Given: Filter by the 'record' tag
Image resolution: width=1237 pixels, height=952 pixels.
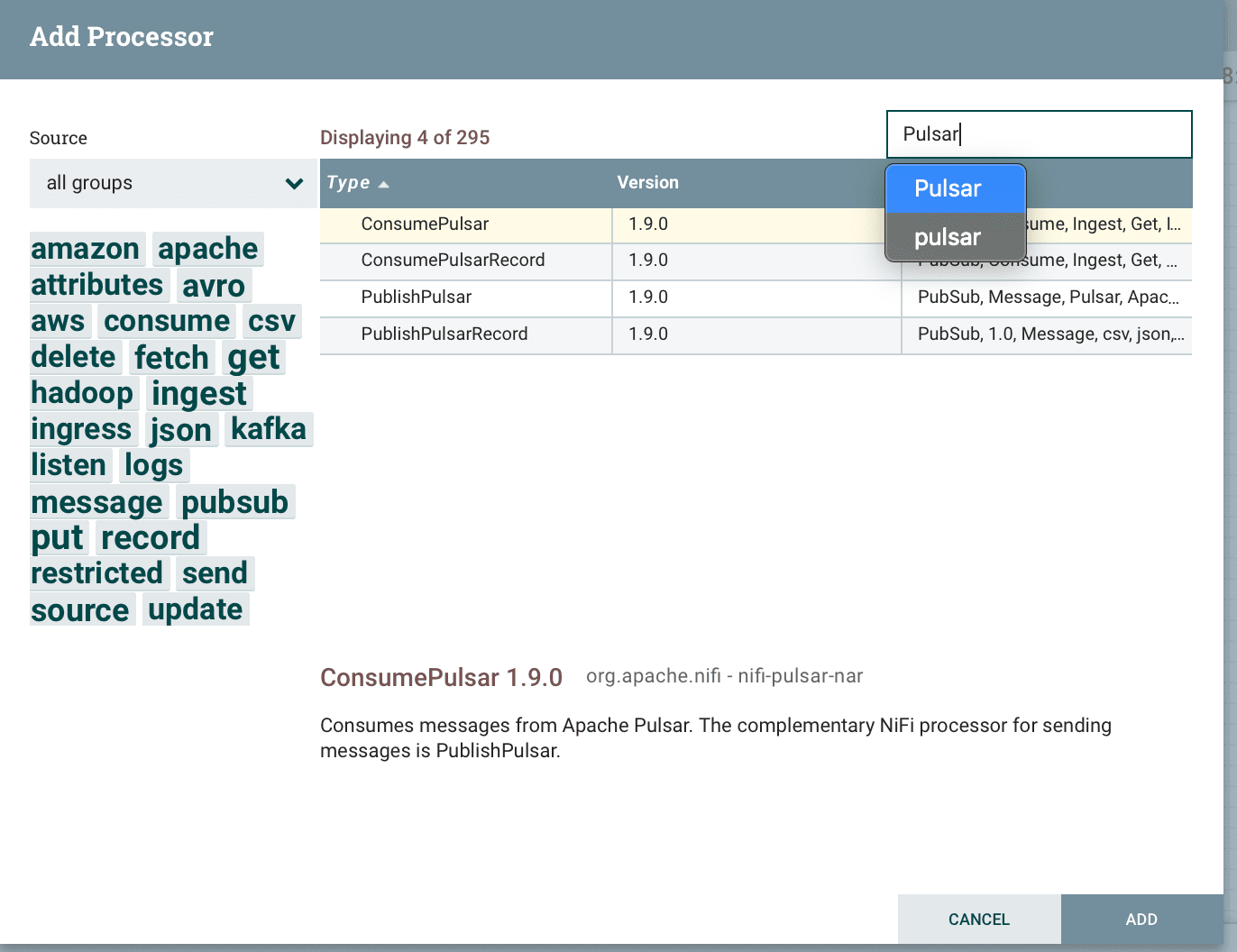Looking at the screenshot, I should tap(151, 537).
